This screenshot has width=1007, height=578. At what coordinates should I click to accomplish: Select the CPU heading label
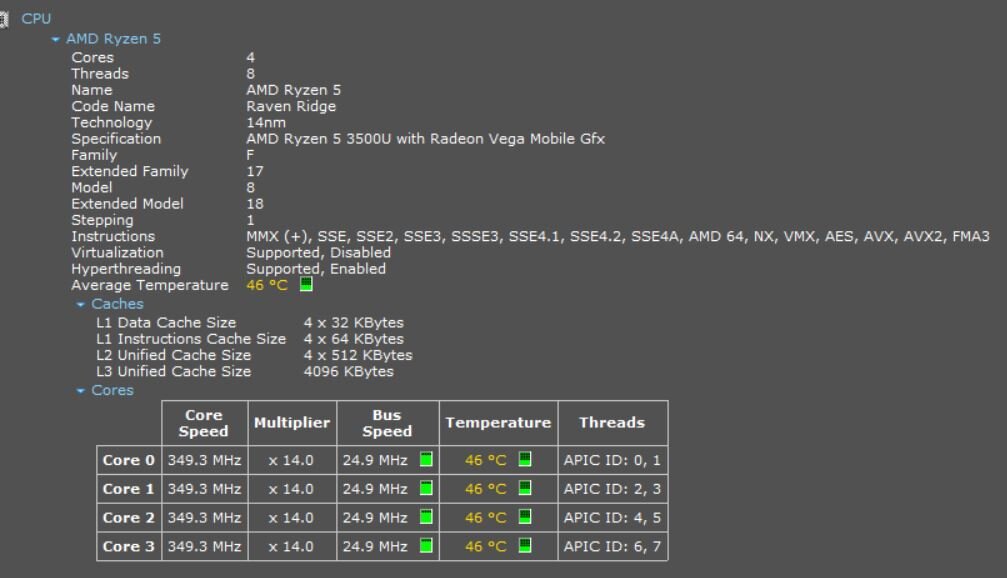(36, 19)
